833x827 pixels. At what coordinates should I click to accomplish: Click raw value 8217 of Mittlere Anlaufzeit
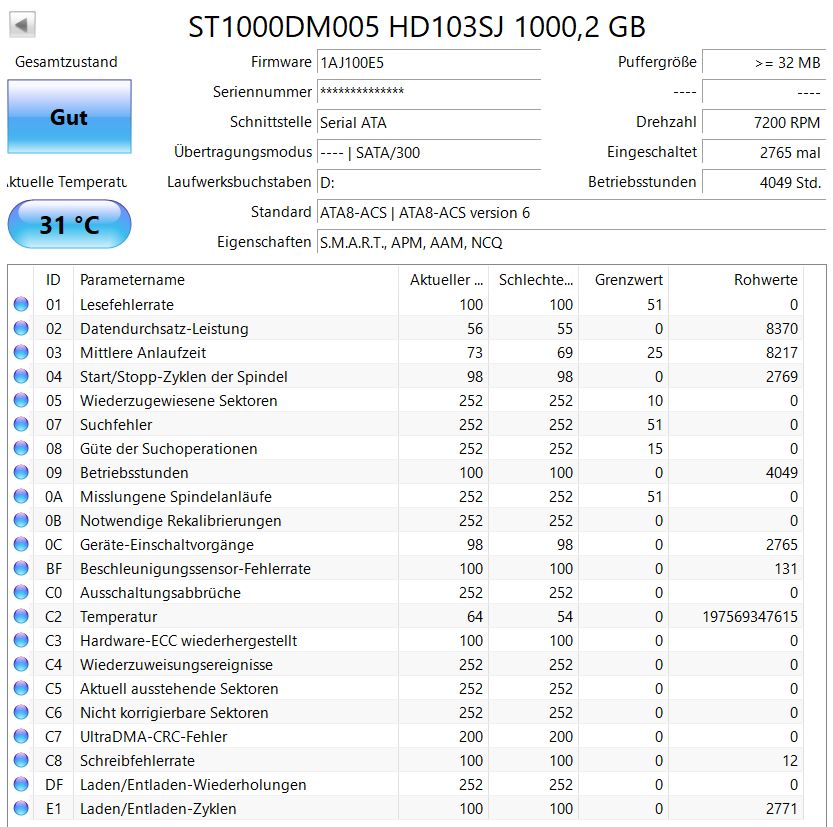781,353
